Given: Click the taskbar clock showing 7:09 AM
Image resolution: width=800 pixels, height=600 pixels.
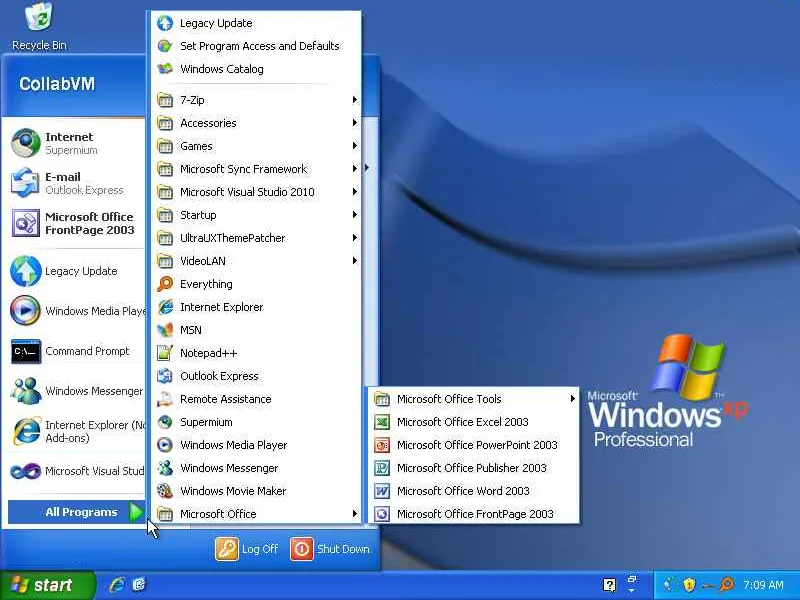Looking at the screenshot, I should (763, 585).
